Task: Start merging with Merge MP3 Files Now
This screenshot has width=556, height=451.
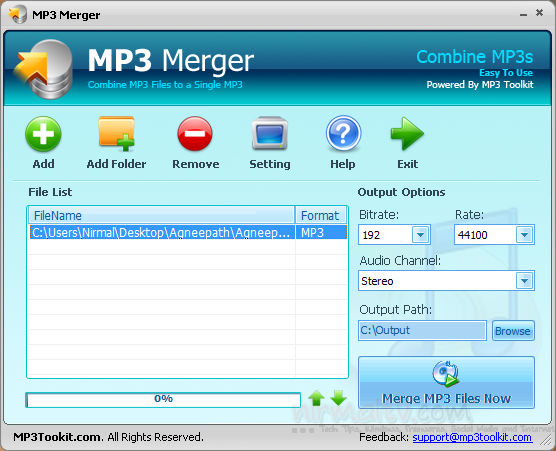Action: [x=446, y=383]
